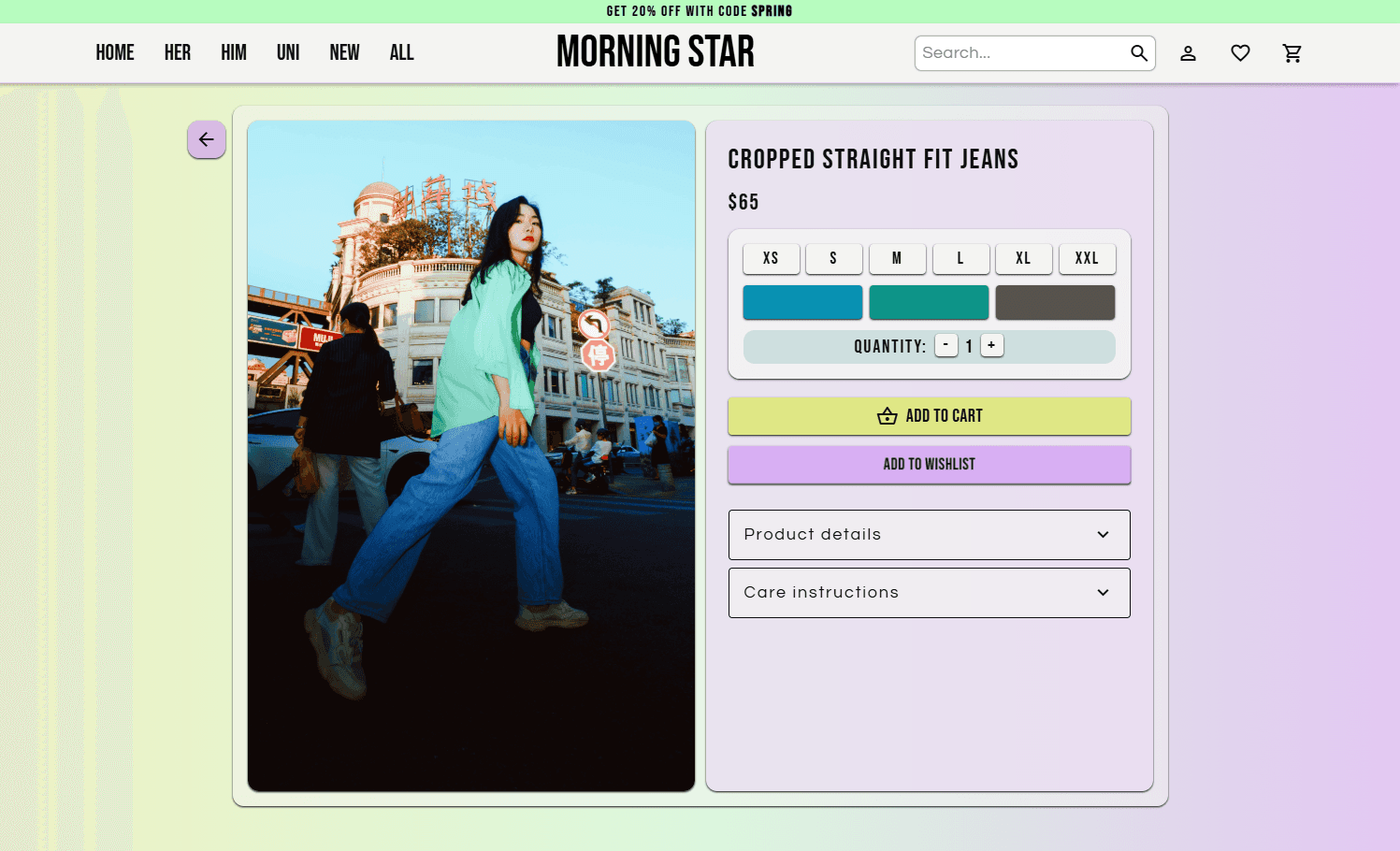Image resolution: width=1400 pixels, height=851 pixels.
Task: Open the account profile icon
Action: pos(1188,53)
